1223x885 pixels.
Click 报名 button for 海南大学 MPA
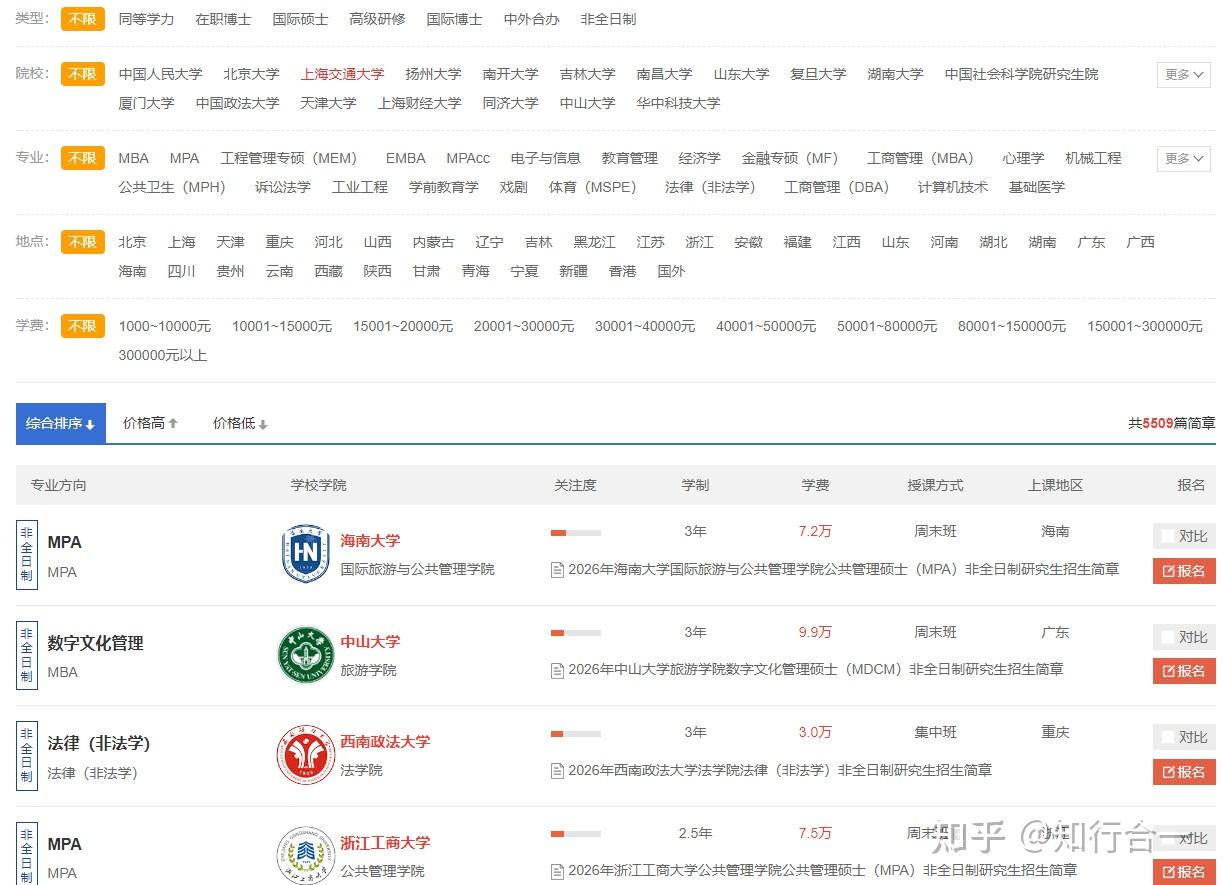click(1184, 571)
